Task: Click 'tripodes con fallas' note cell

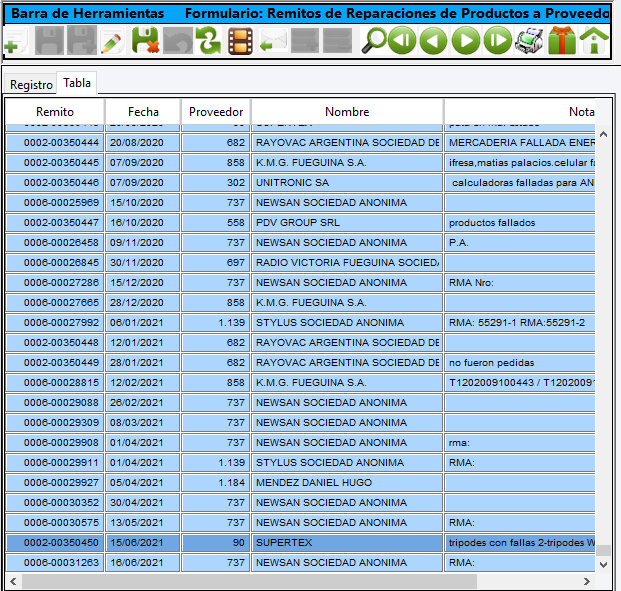Action: click(x=520, y=543)
